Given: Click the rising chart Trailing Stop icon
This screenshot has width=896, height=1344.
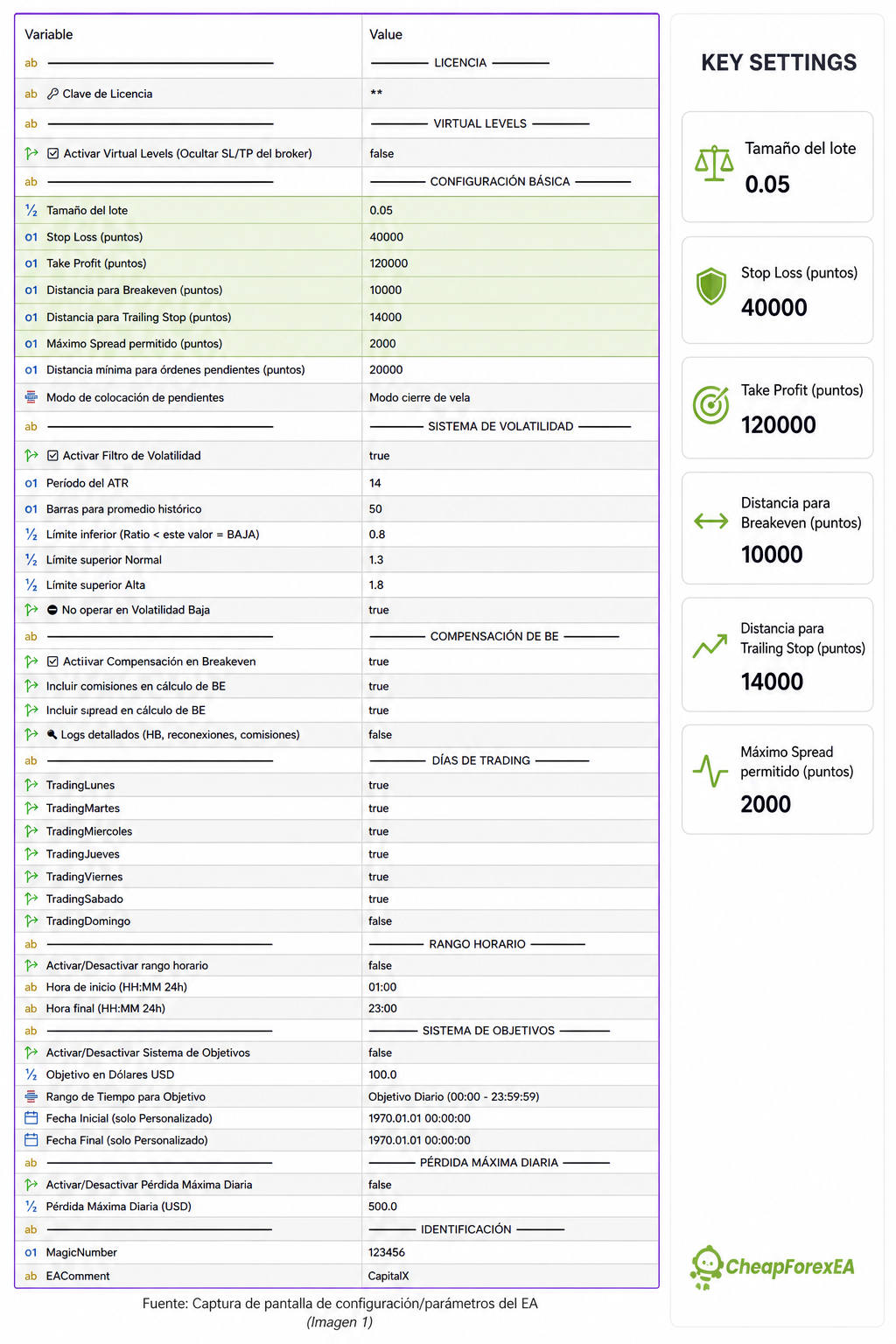Looking at the screenshot, I should point(710,646).
